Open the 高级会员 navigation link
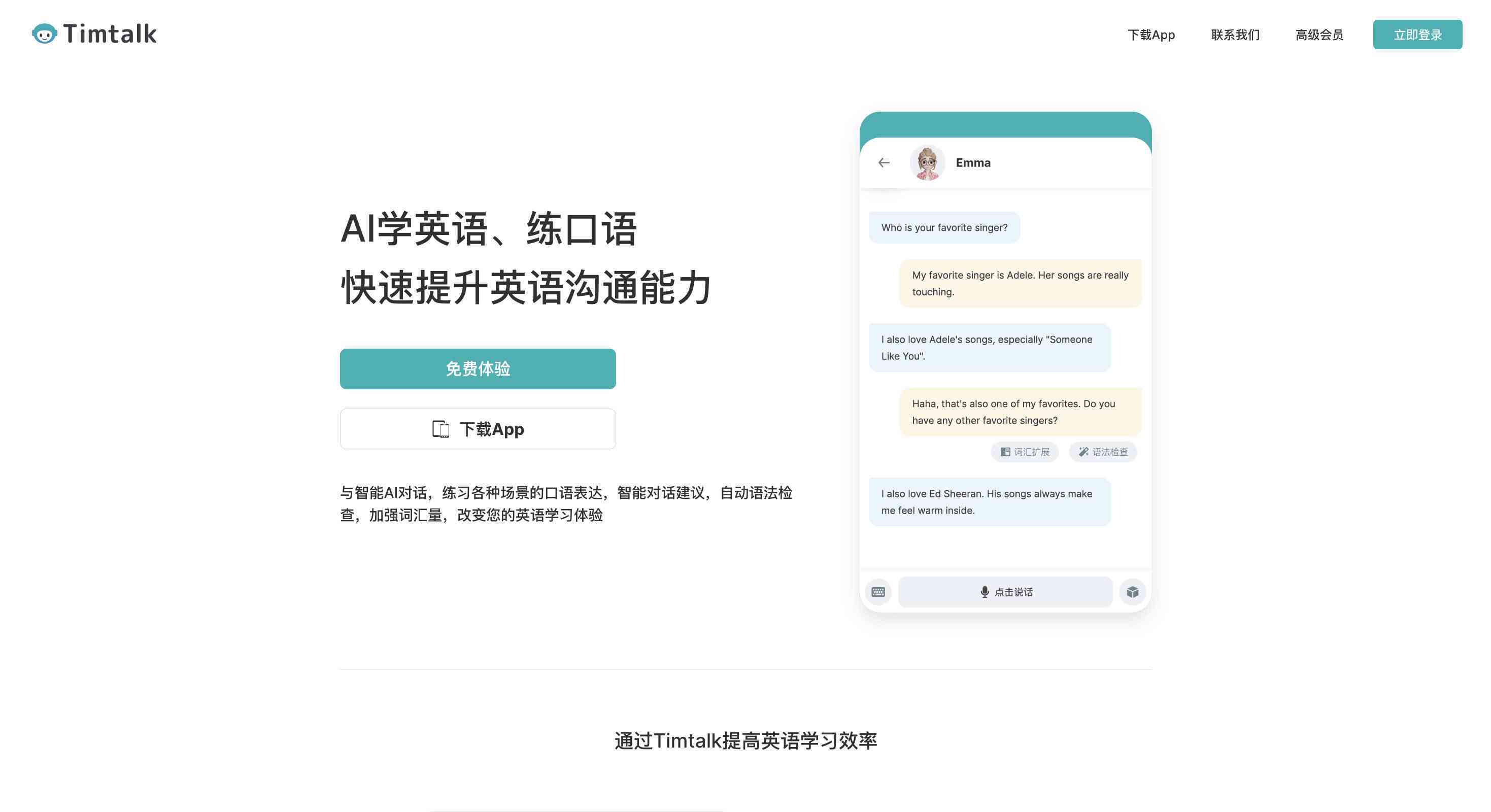 pyautogui.click(x=1319, y=35)
